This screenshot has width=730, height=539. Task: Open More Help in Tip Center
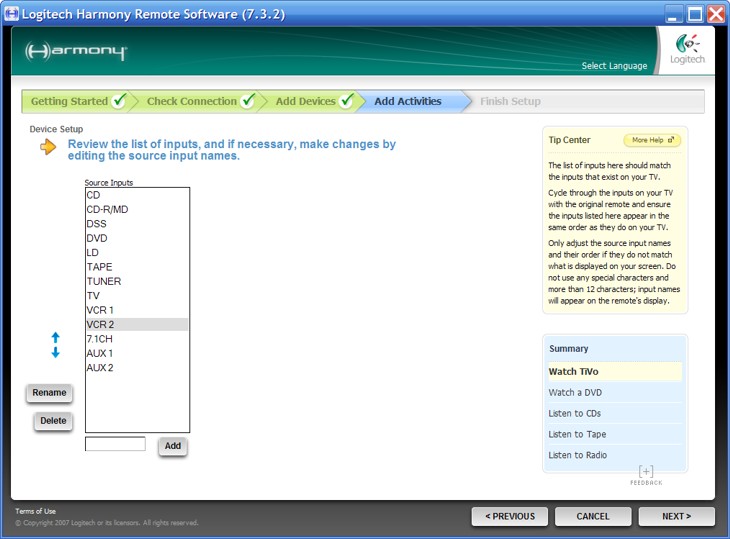[x=652, y=140]
